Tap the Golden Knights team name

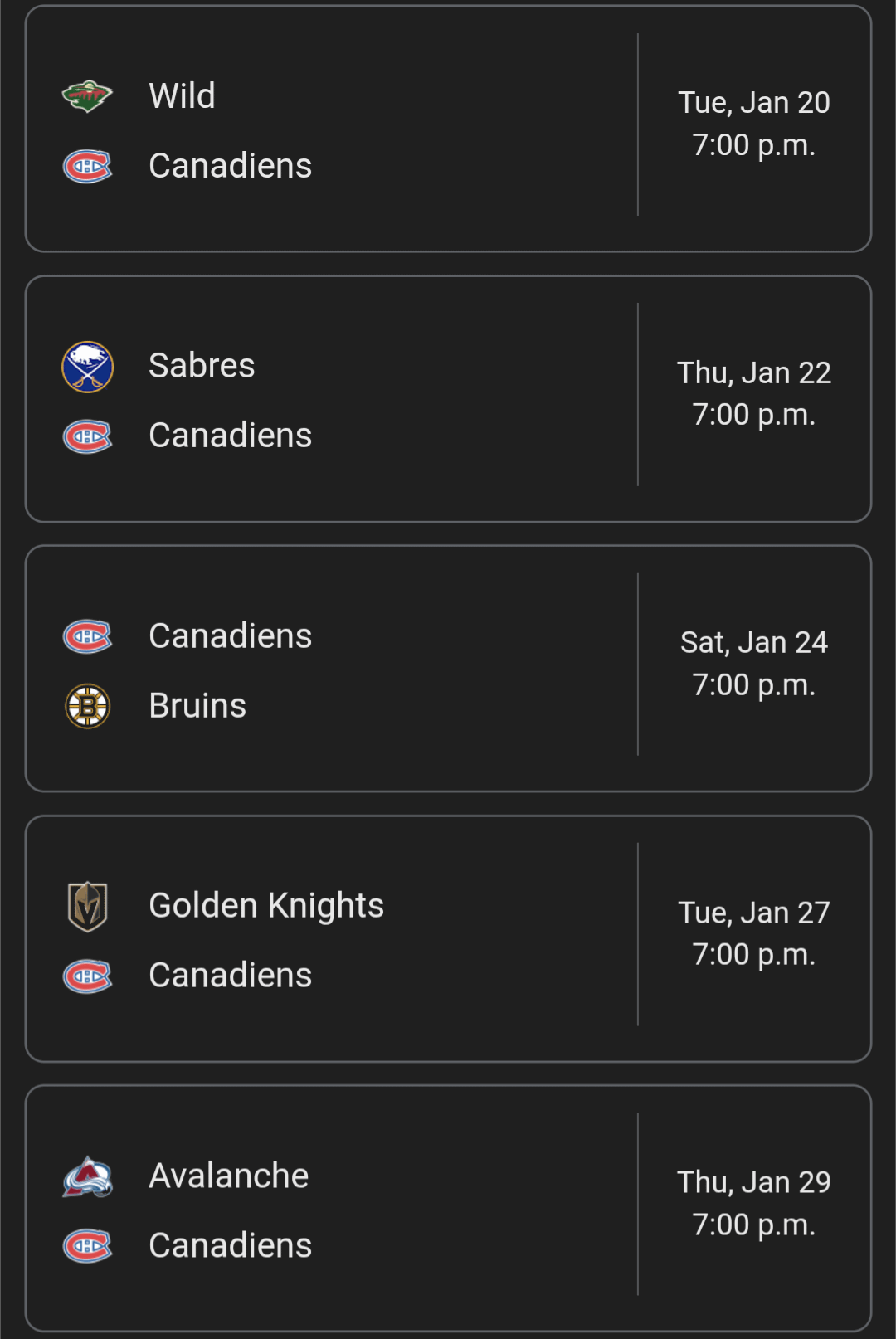pos(266,906)
